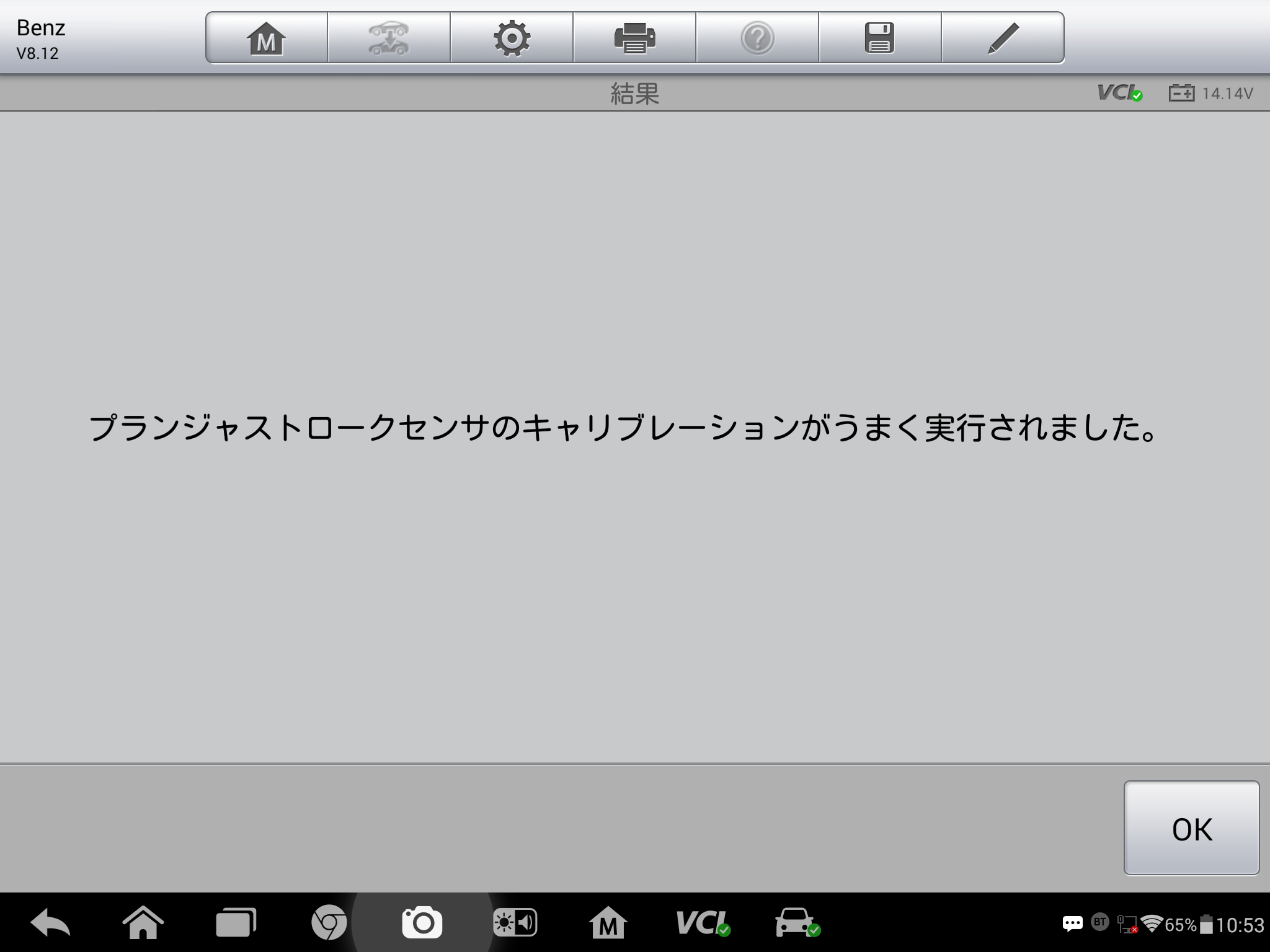Save the data with floppy disk icon
The width and height of the screenshot is (1270, 952).
[879, 38]
